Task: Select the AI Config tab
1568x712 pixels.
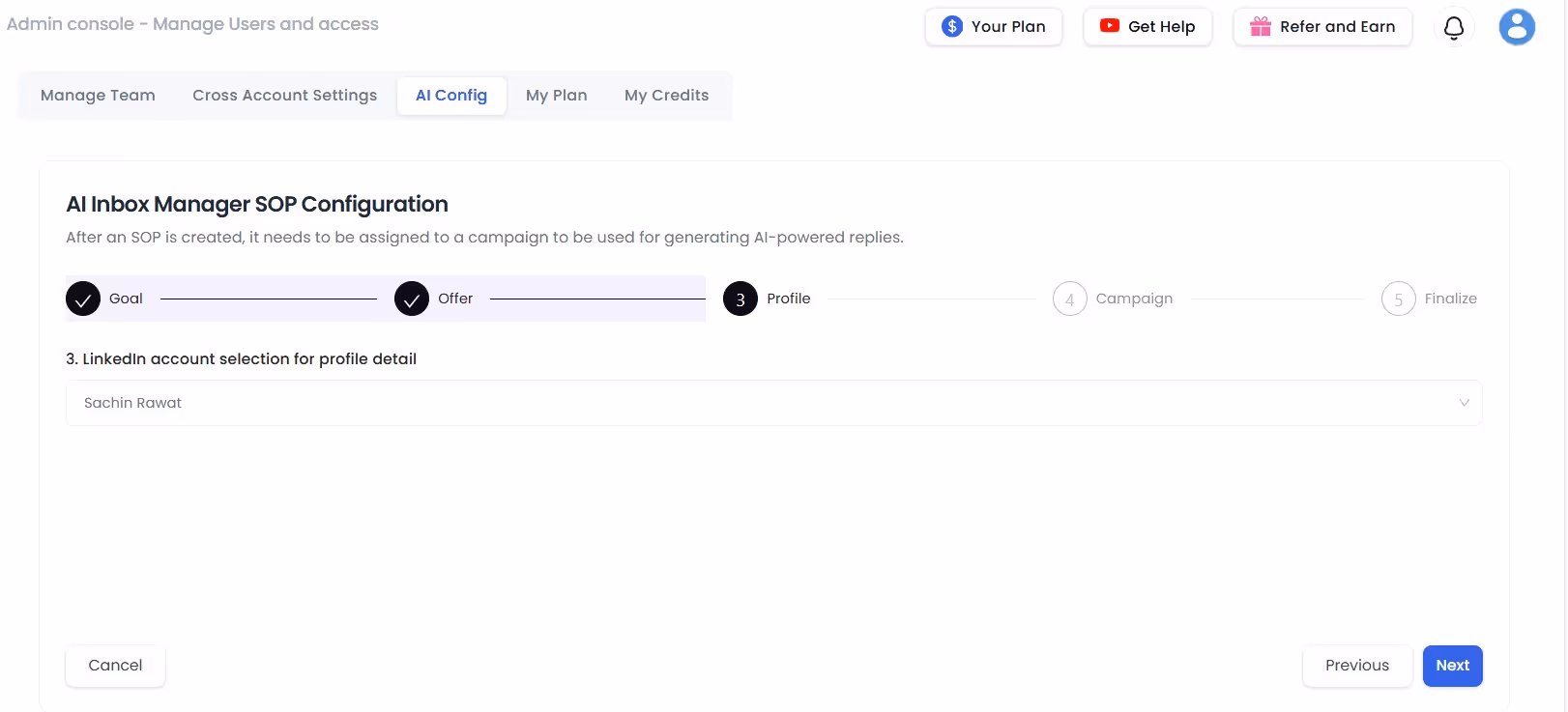Action: (x=451, y=96)
